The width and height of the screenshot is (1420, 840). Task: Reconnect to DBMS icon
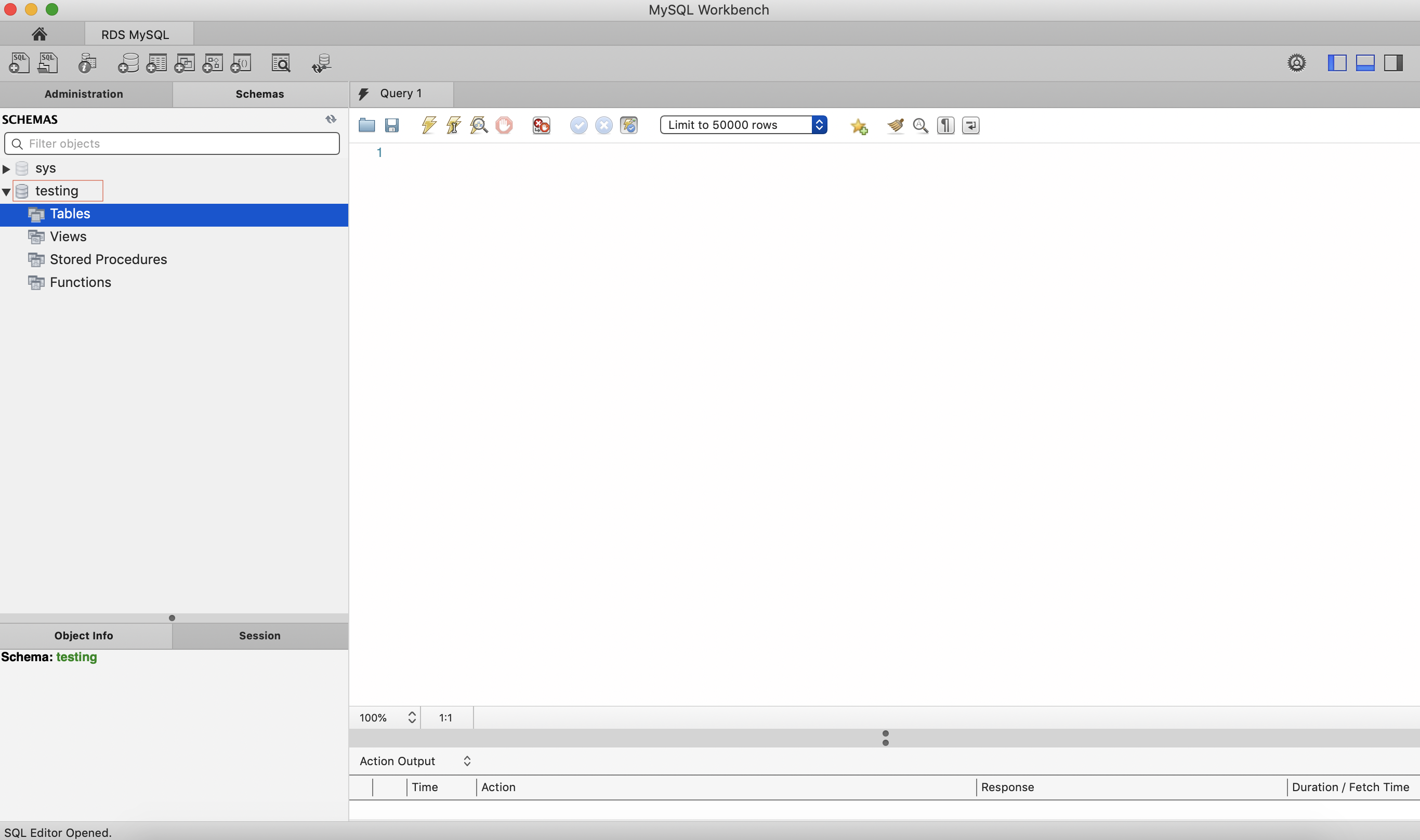(x=321, y=63)
